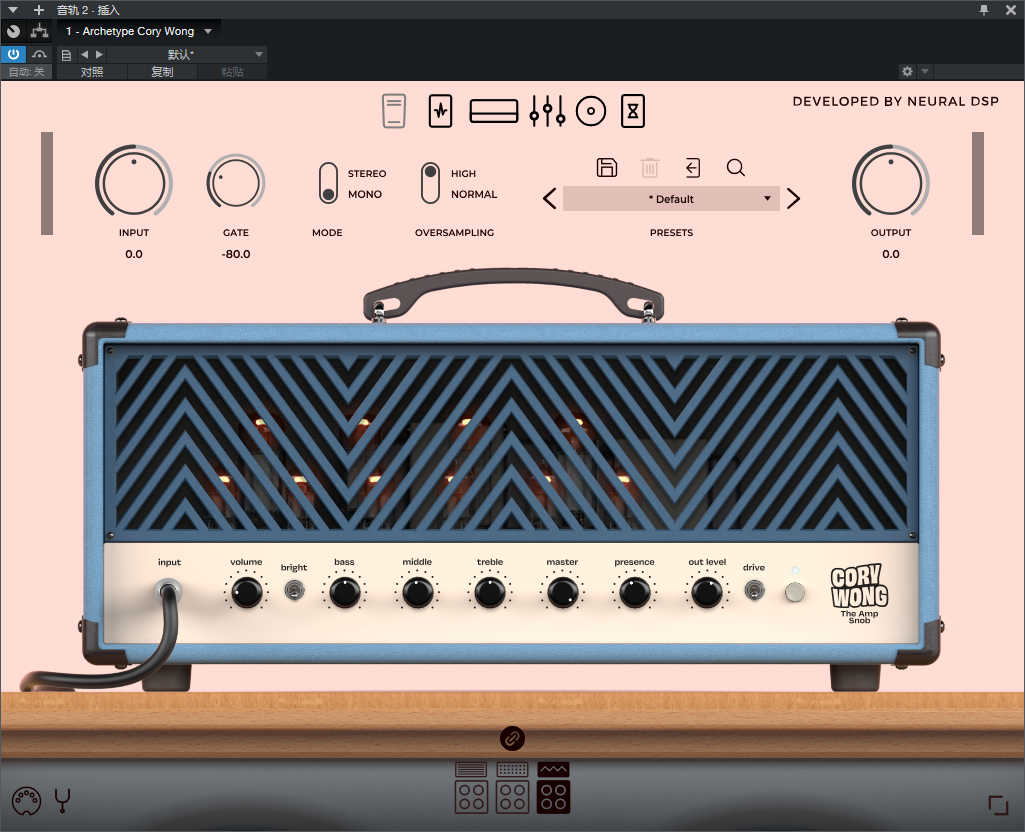The height and width of the screenshot is (832, 1025).
Task: Expand the arrow next to settings gear
Action: pyautogui.click(x=924, y=71)
